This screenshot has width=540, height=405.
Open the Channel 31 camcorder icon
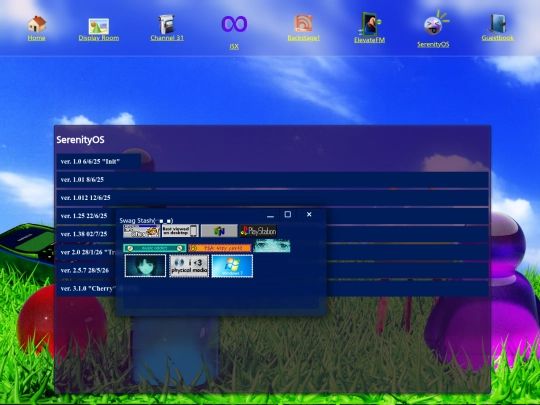(x=167, y=24)
